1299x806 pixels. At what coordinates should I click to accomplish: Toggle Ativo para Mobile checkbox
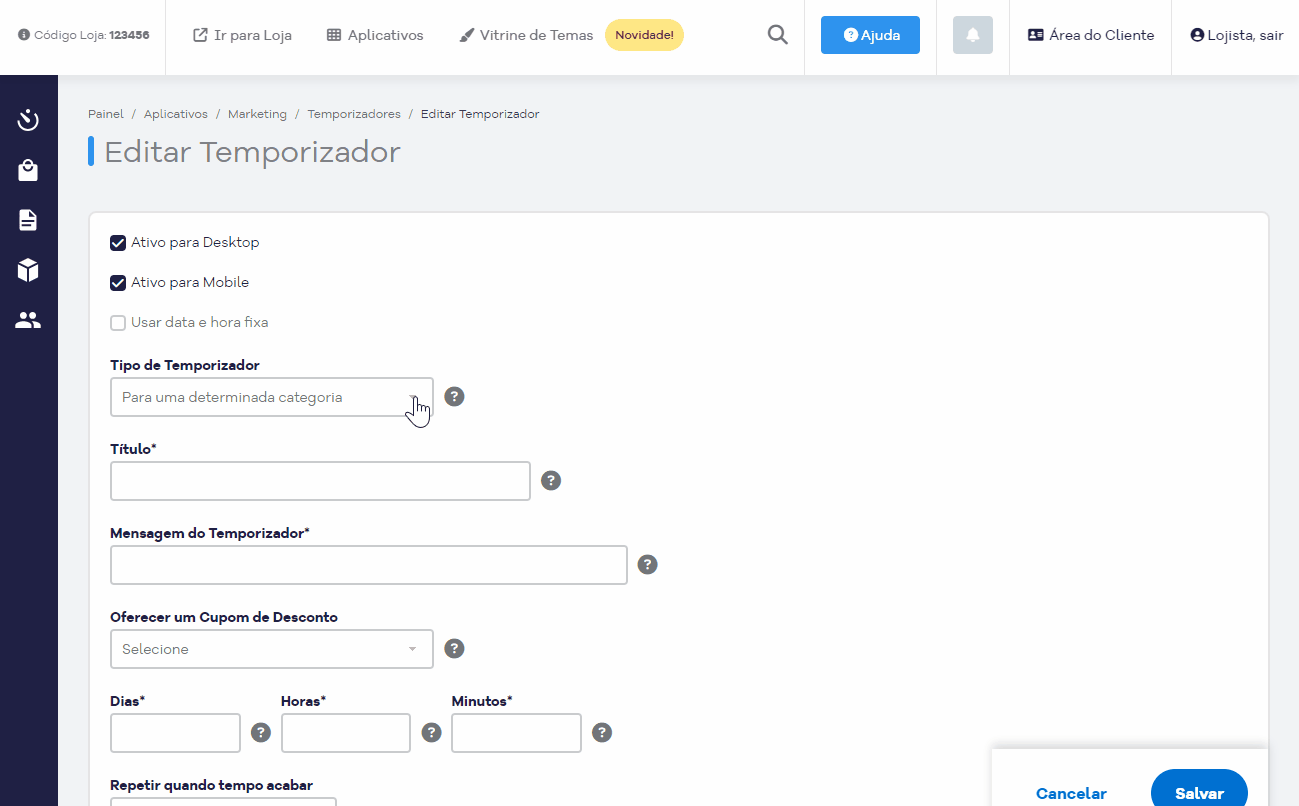coord(118,283)
